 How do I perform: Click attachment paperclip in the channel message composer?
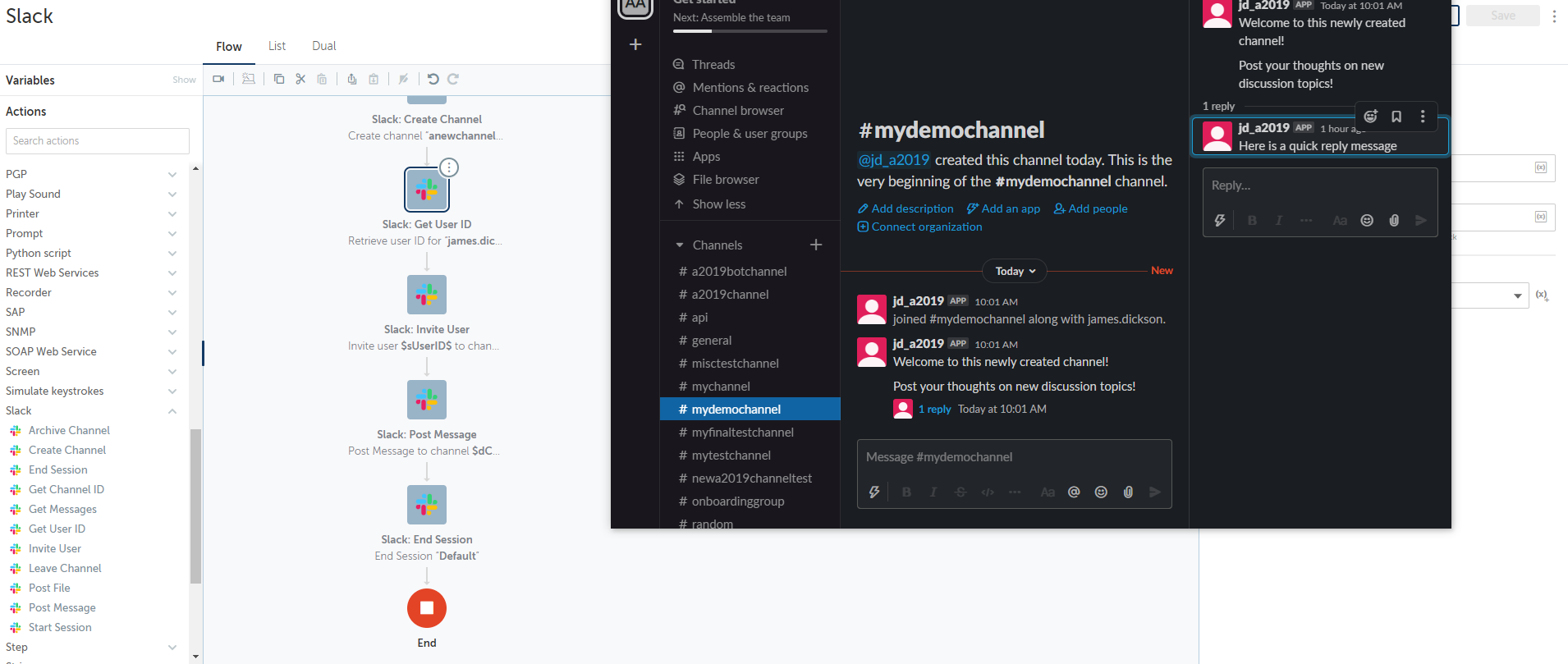tap(1128, 492)
